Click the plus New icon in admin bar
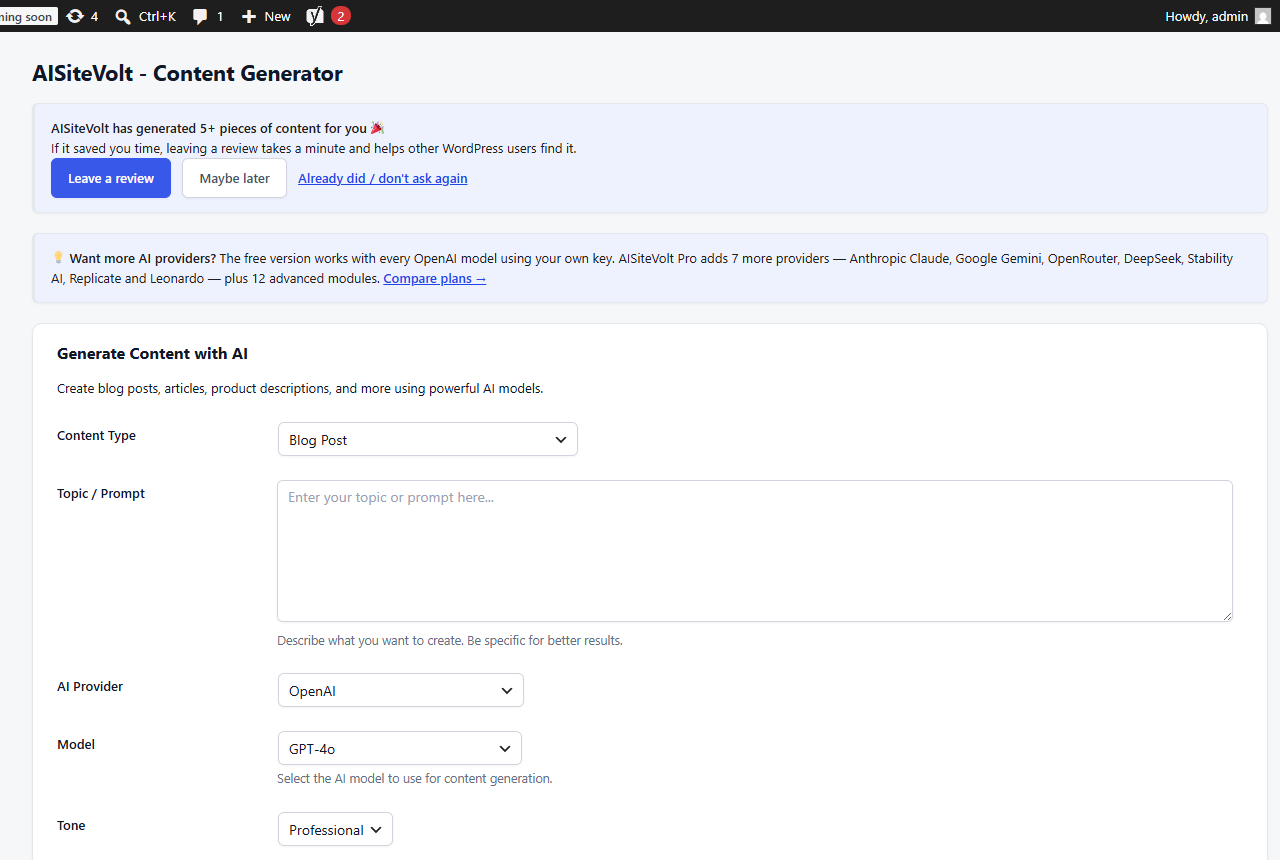 click(x=249, y=16)
